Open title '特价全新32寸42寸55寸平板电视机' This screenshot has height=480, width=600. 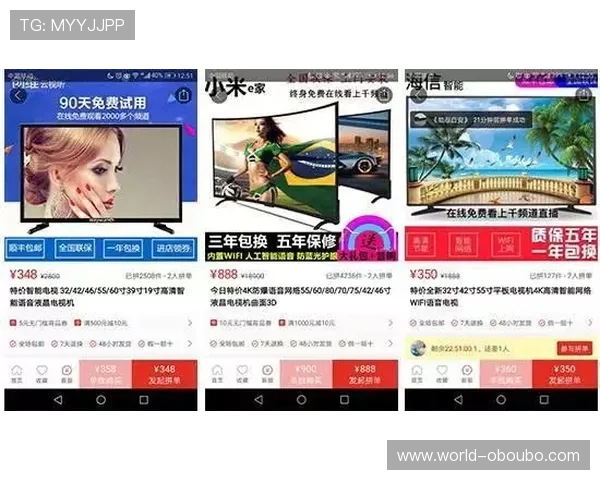point(501,297)
